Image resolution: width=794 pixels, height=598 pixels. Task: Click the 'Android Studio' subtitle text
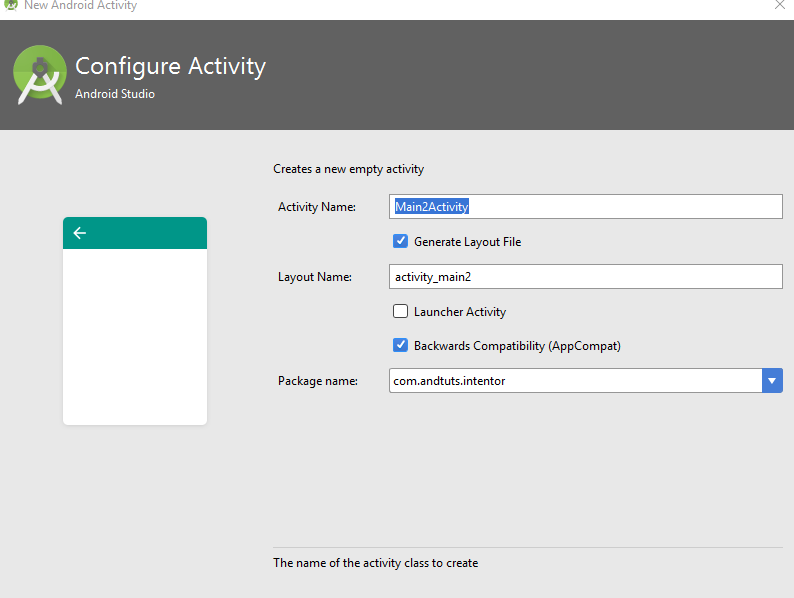point(115,94)
